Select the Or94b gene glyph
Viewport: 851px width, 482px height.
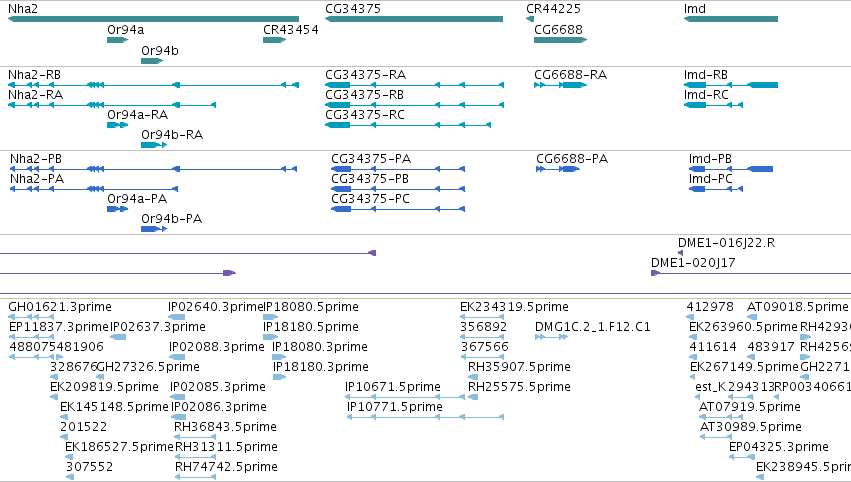pyautogui.click(x=152, y=61)
